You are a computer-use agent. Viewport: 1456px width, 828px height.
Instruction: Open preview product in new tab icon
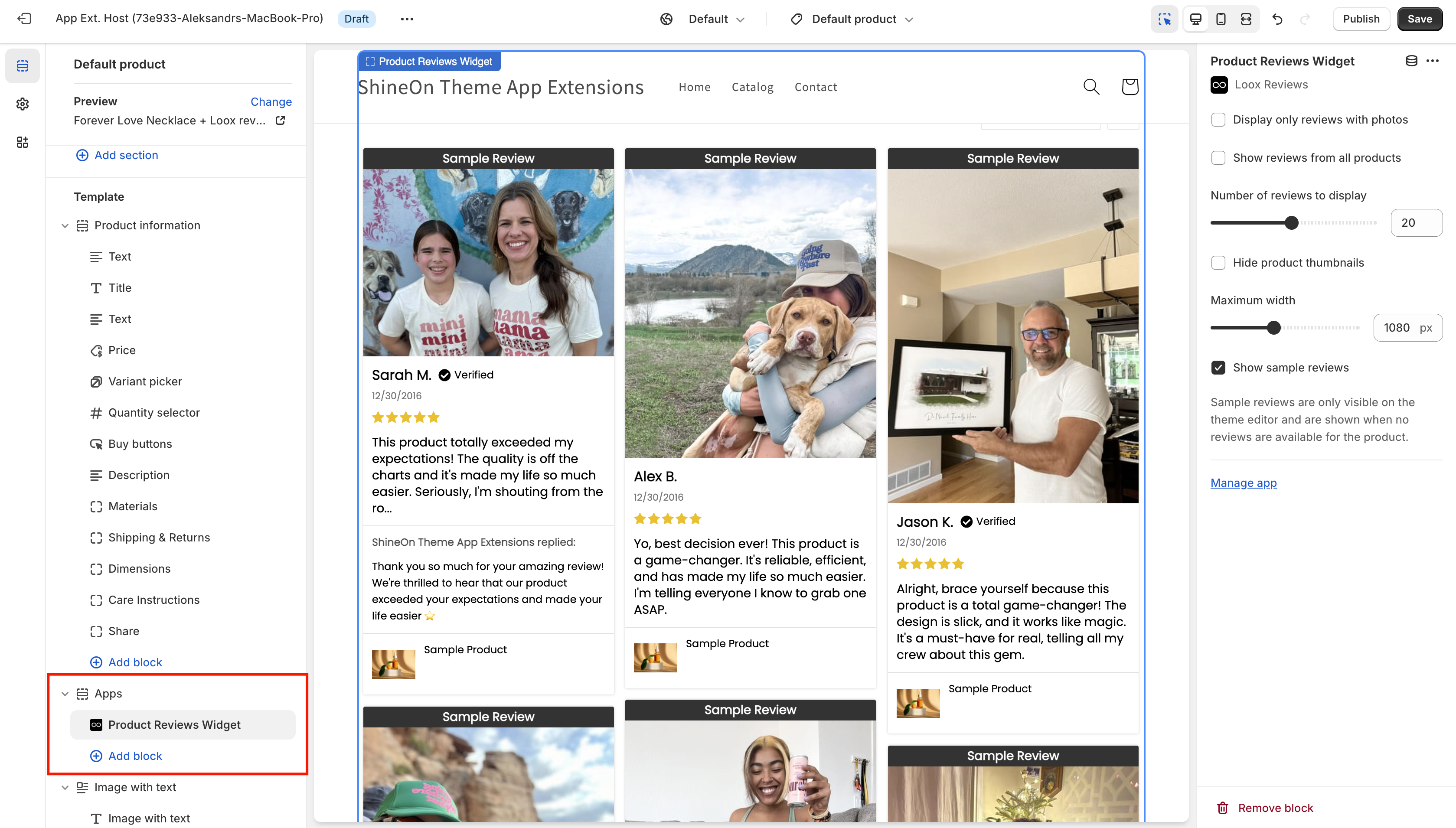pyautogui.click(x=281, y=121)
